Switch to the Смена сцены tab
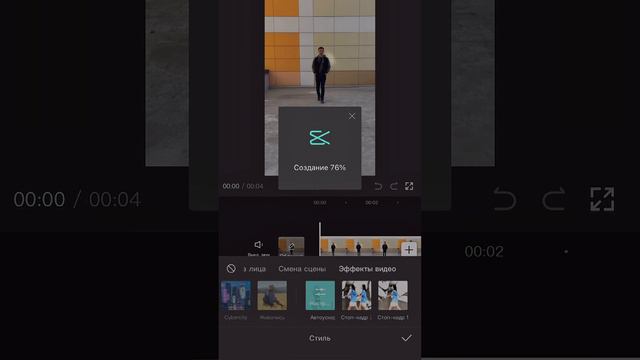 click(302, 269)
